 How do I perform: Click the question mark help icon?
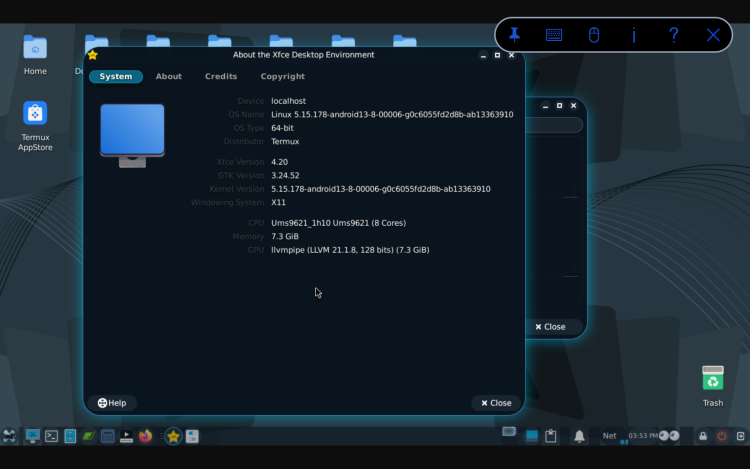tap(673, 35)
